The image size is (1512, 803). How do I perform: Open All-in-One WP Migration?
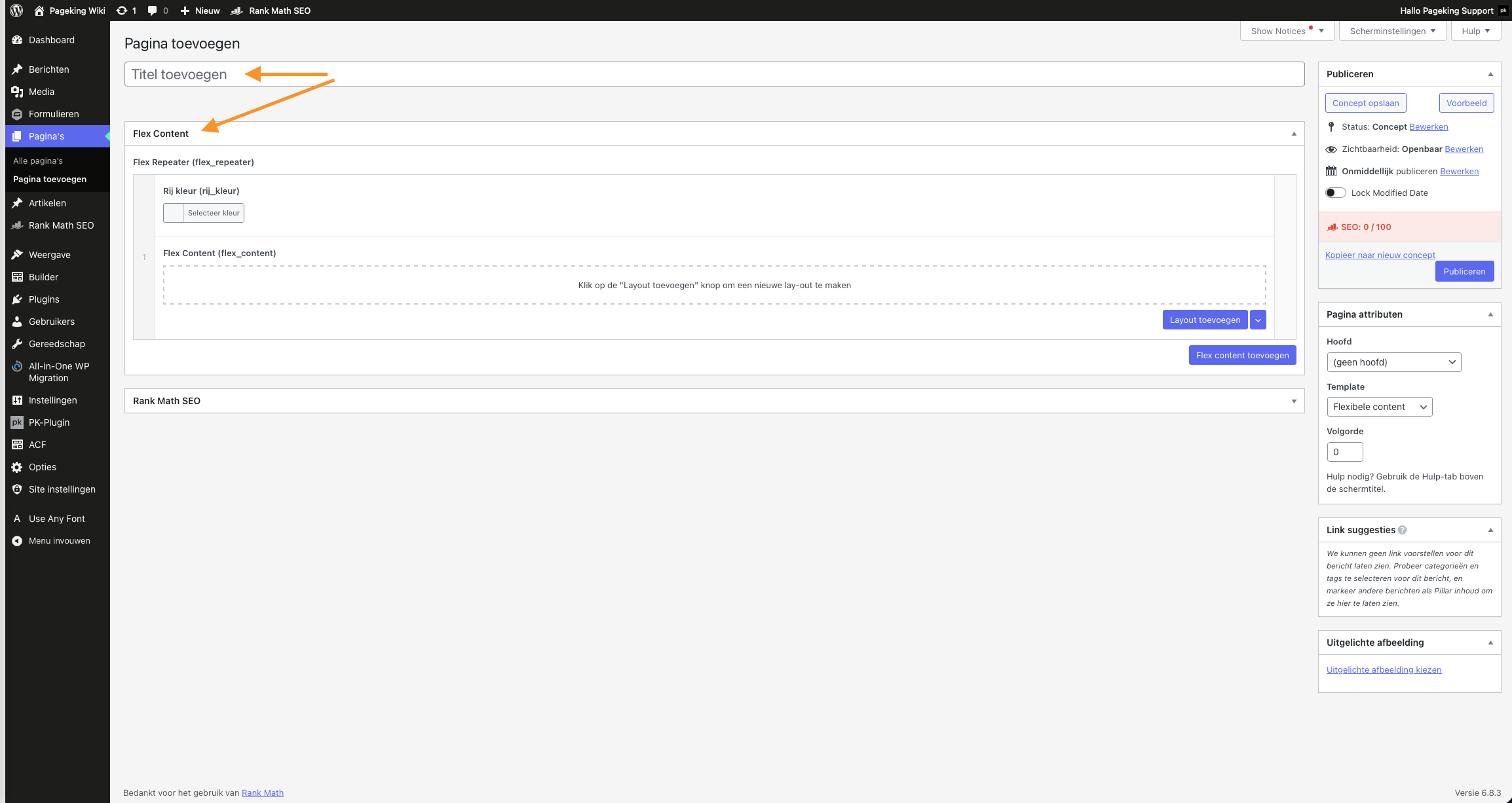point(58,372)
